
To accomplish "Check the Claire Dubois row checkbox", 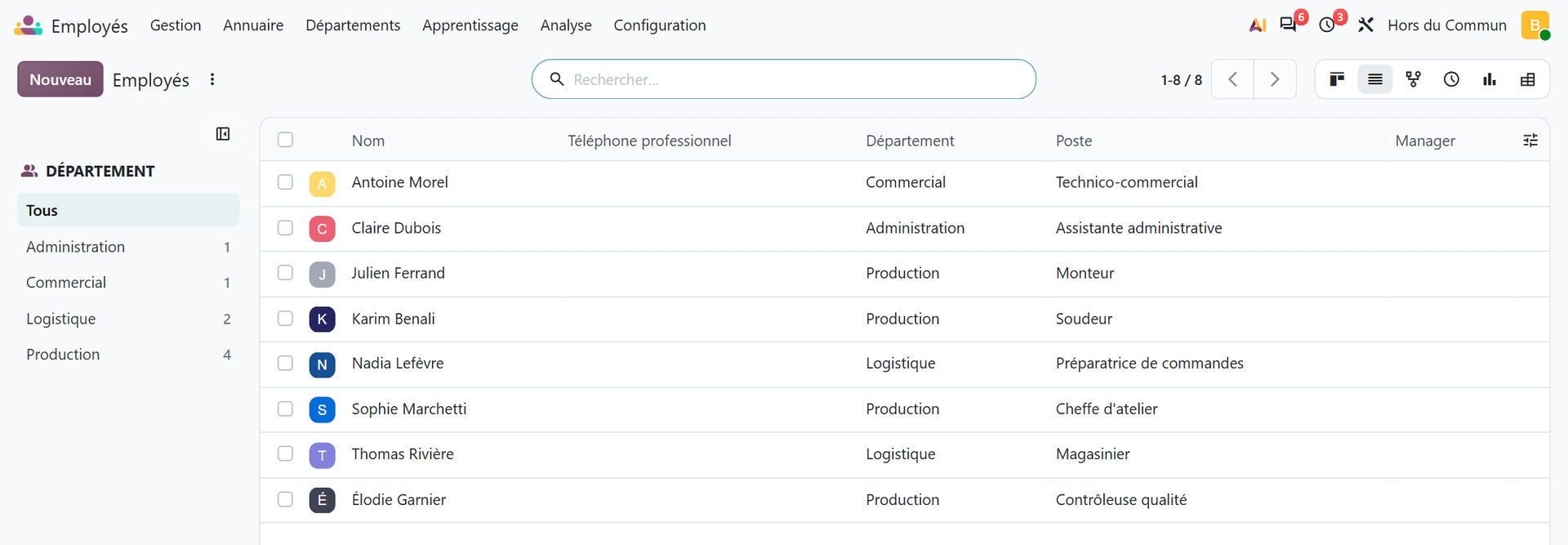I will point(285,228).
